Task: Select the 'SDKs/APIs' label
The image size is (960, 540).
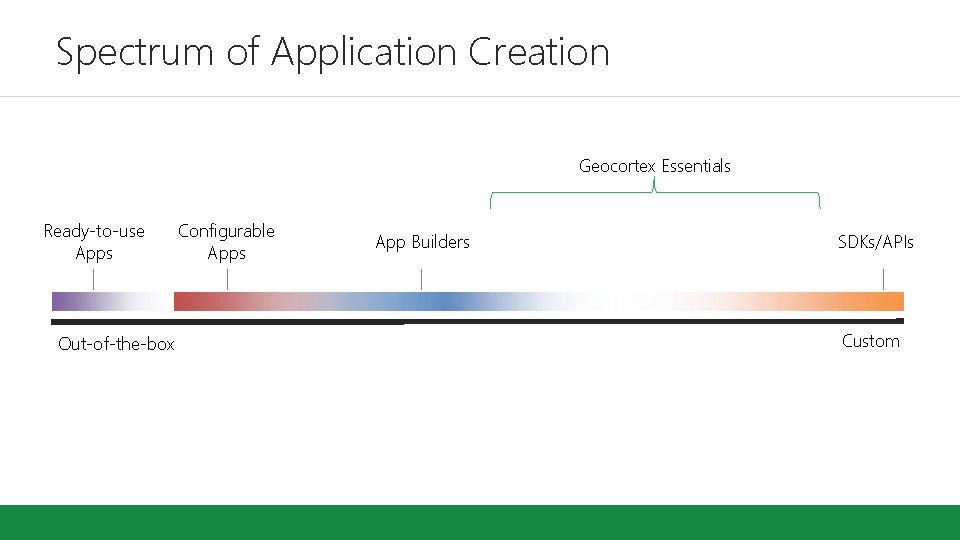Action: point(876,242)
